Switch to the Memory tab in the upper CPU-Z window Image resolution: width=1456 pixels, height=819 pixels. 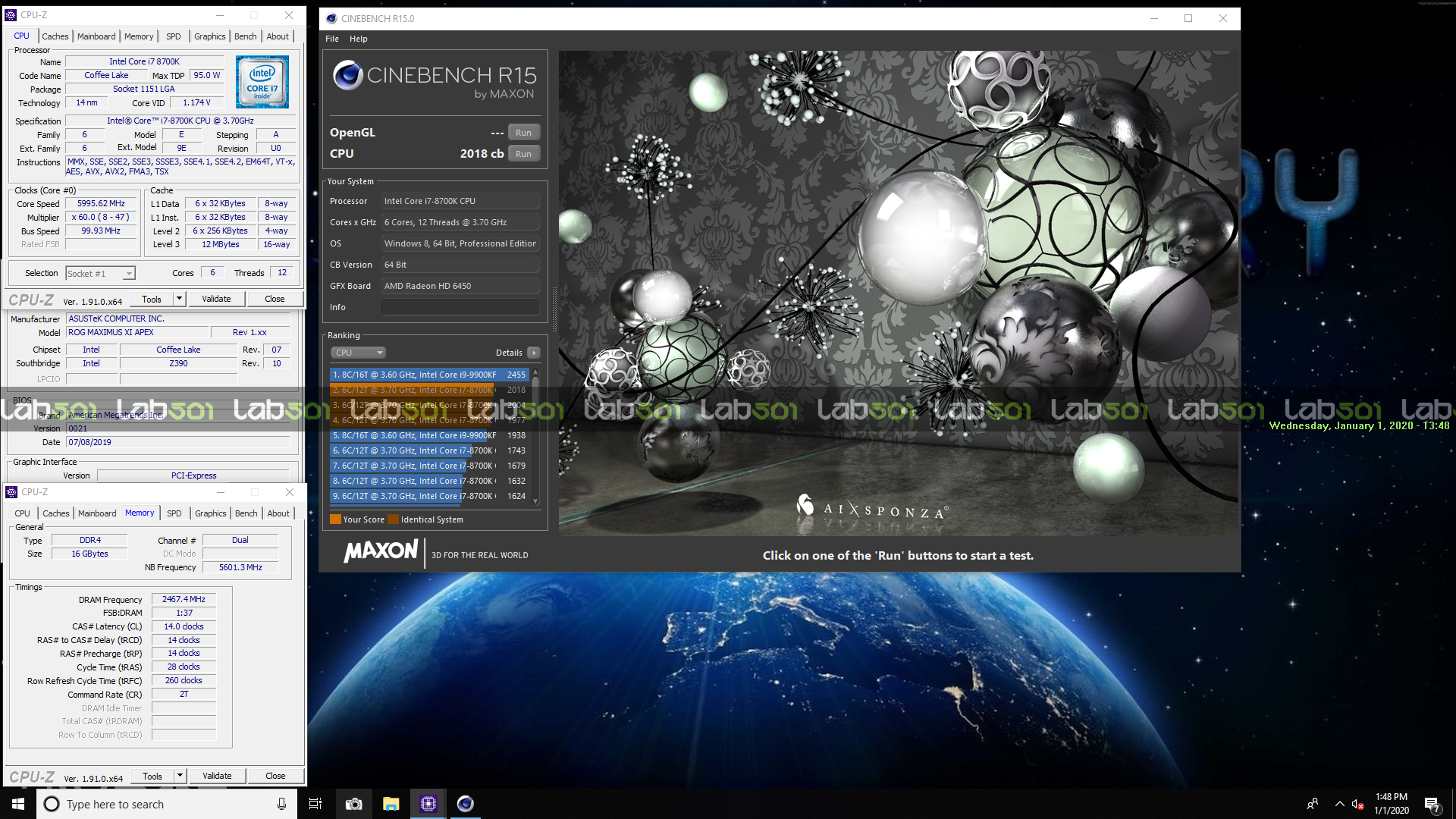click(x=139, y=36)
